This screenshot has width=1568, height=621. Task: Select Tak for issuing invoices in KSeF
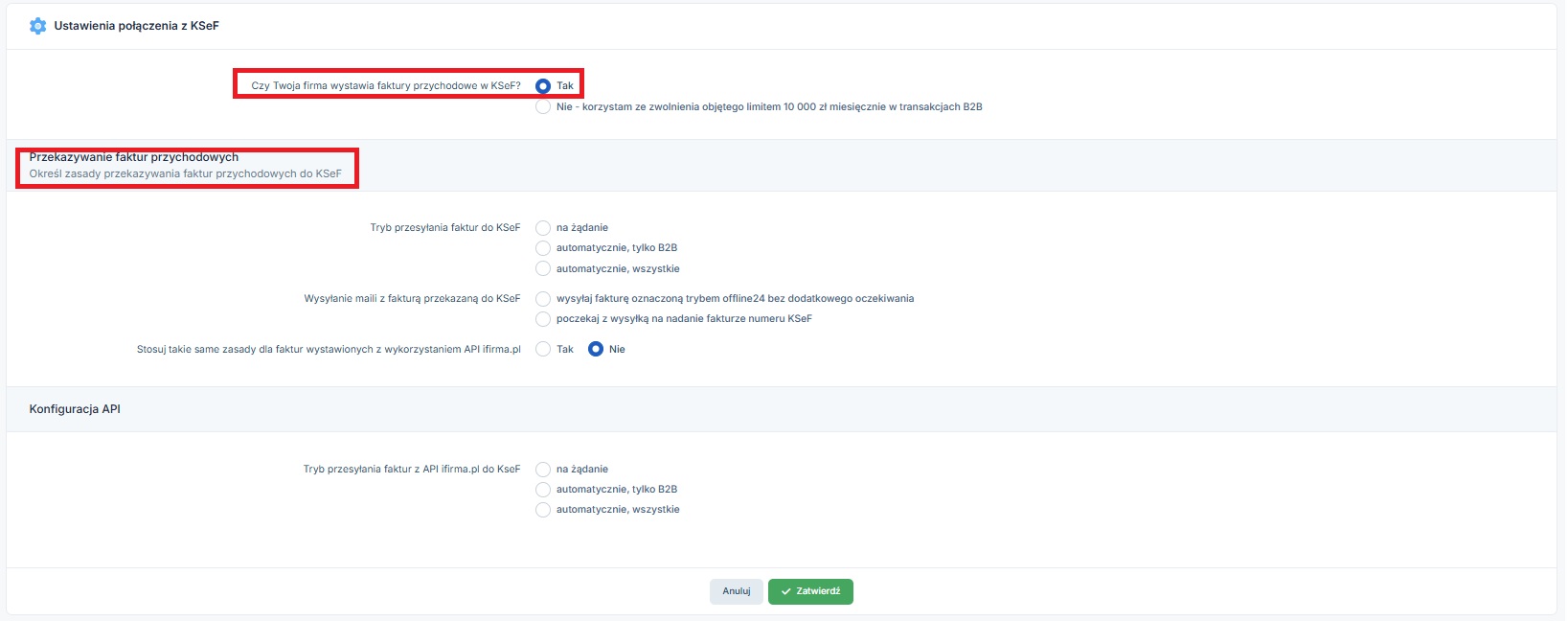[x=543, y=86]
